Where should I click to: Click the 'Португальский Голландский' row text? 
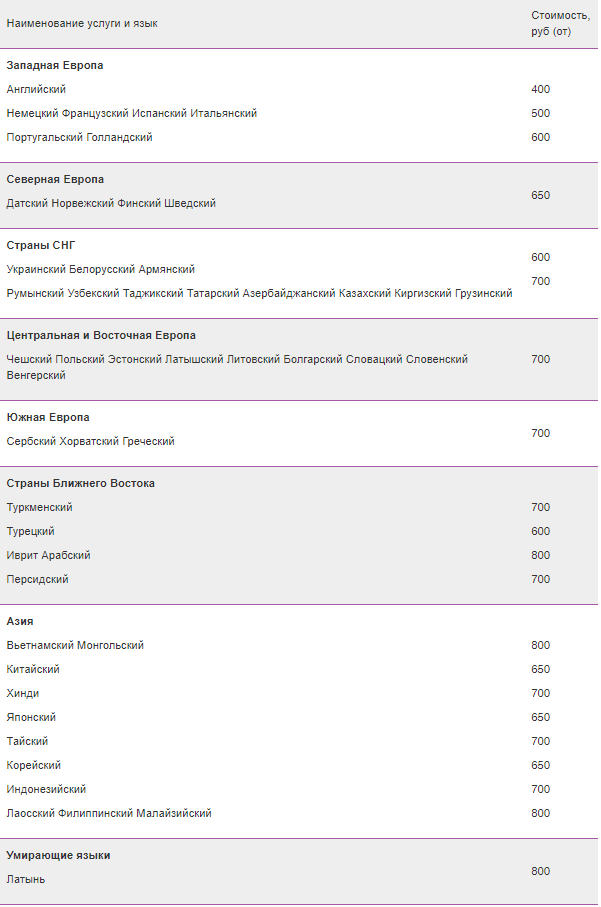[79, 137]
